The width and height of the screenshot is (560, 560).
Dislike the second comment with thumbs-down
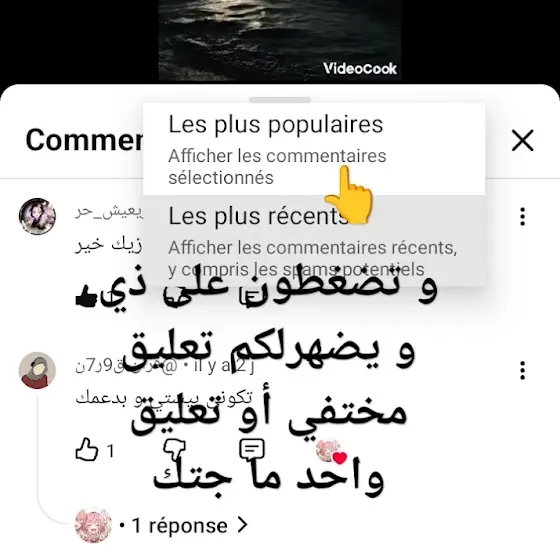[174, 450]
